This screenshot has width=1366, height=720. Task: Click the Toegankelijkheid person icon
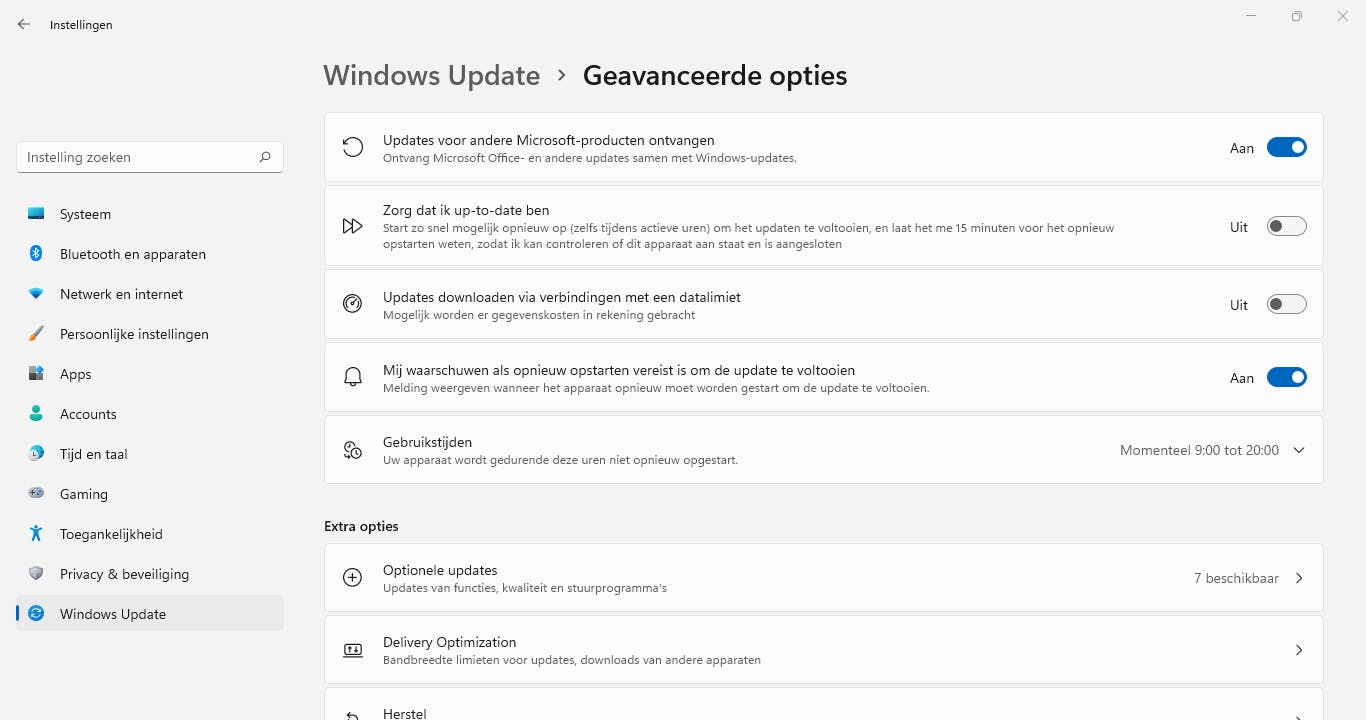click(36, 534)
